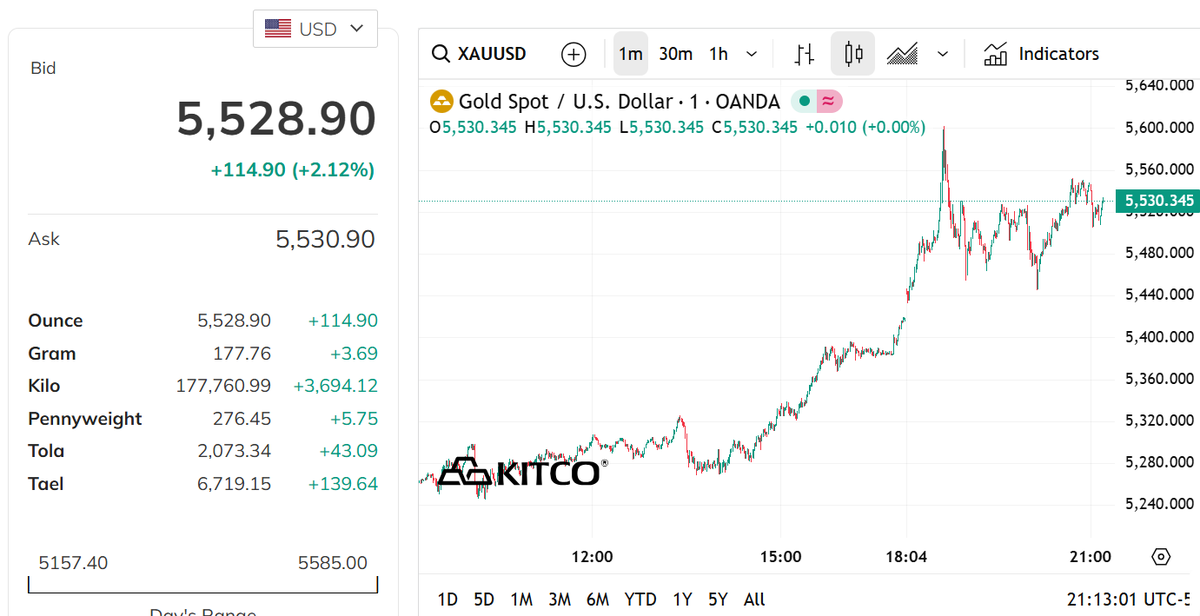This screenshot has height=616, width=1200.
Task: Click the chart settings hexagon icon
Action: pos(1160,557)
